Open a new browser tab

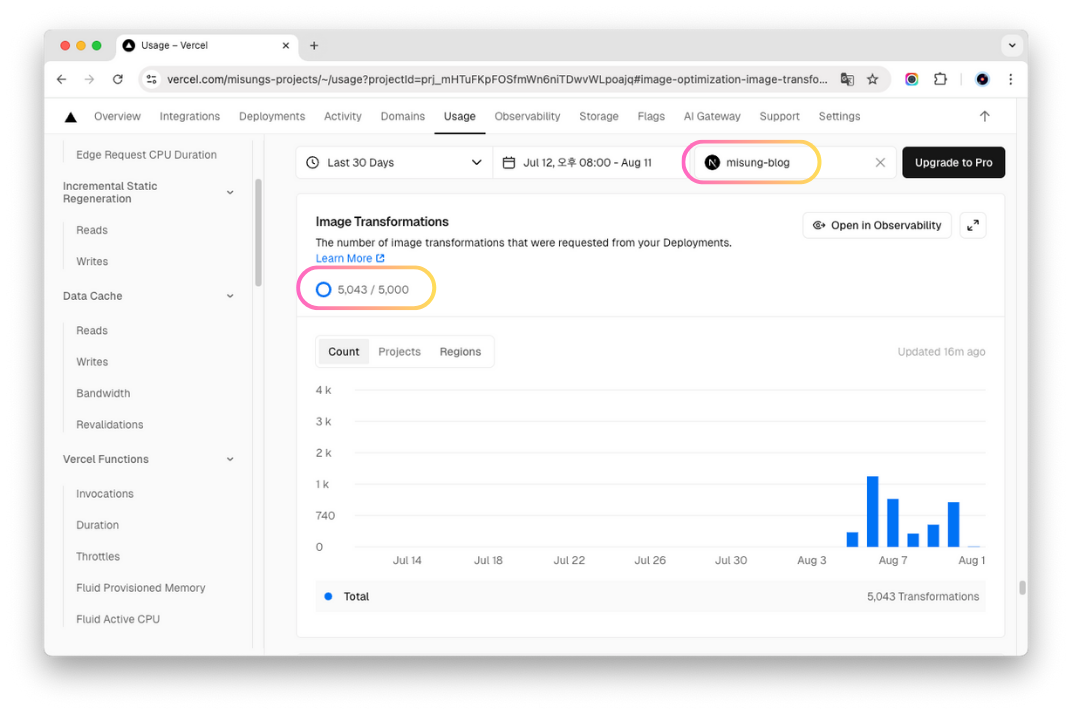point(314,46)
